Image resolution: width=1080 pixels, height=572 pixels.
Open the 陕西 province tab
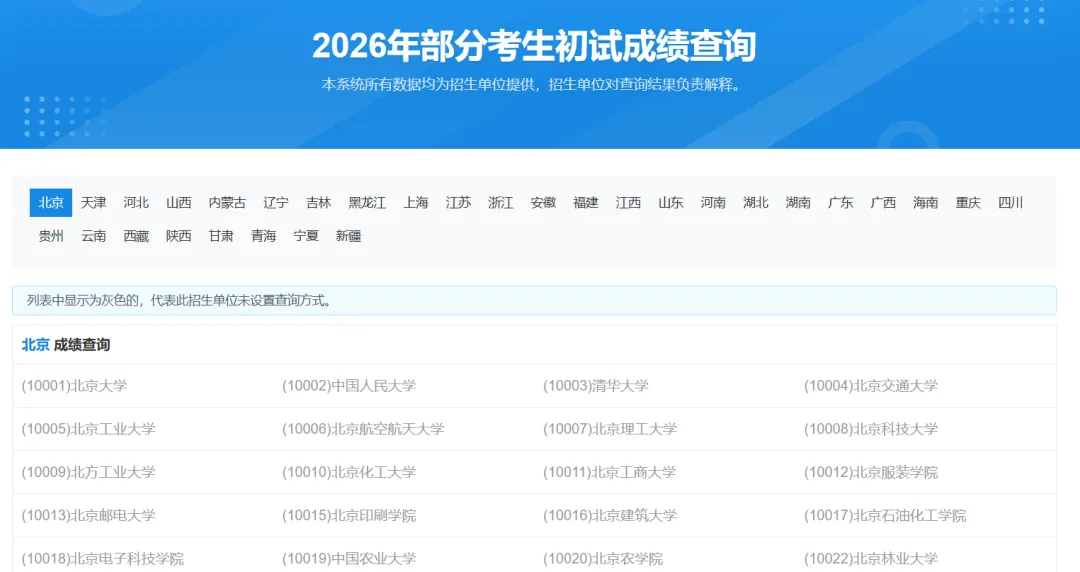coord(178,236)
